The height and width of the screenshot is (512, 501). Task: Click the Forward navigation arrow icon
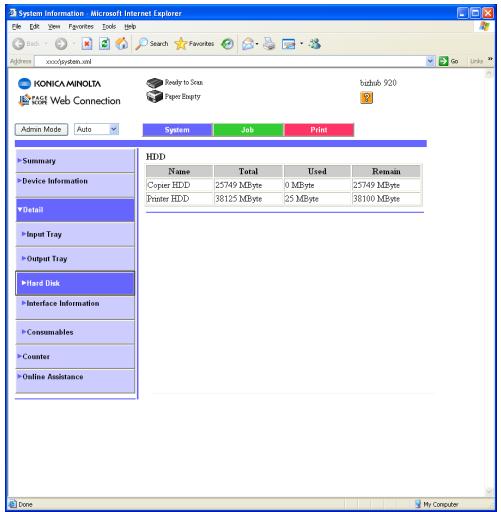pos(61,44)
